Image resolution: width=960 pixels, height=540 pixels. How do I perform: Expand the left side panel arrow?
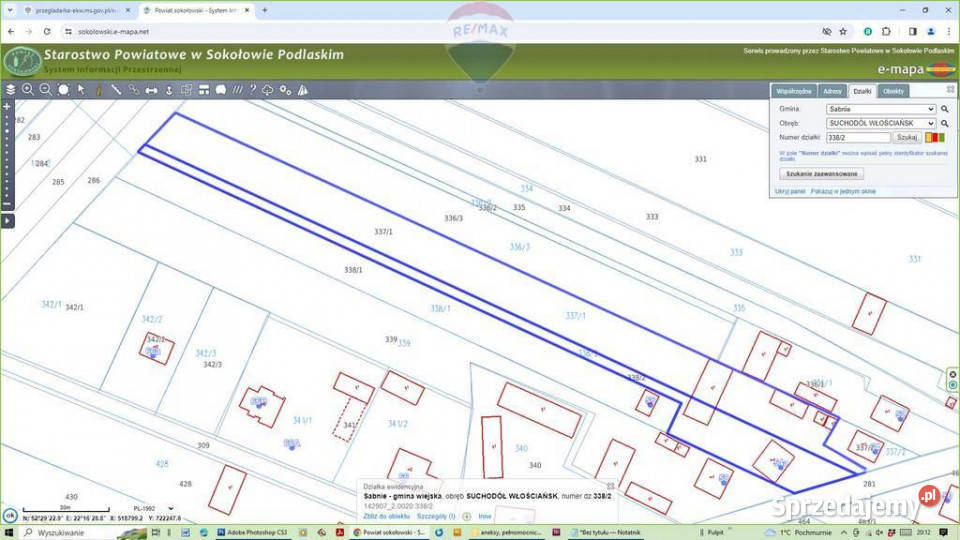pos(7,219)
